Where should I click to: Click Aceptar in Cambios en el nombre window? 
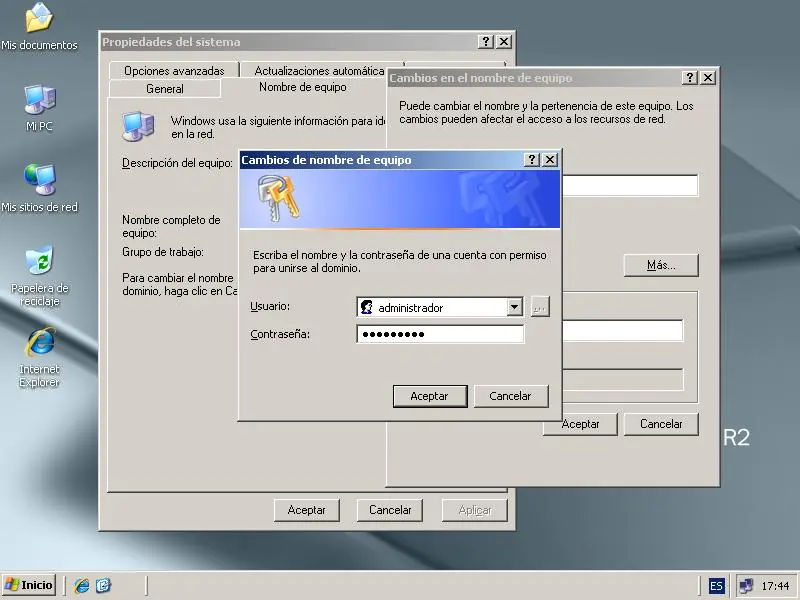[x=581, y=424]
